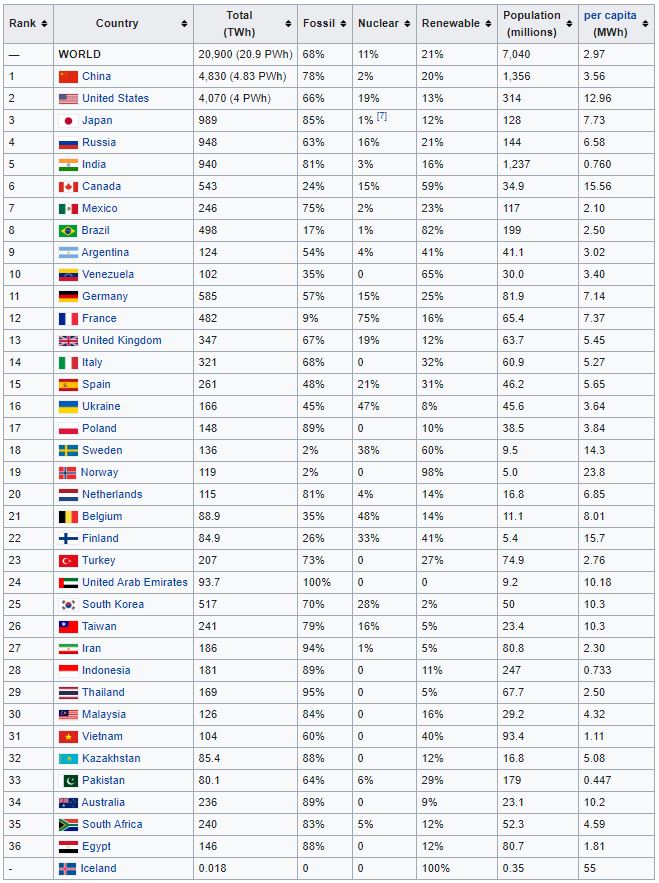659x883 pixels.
Task: Click the Iceland flag icon
Action: 67,868
